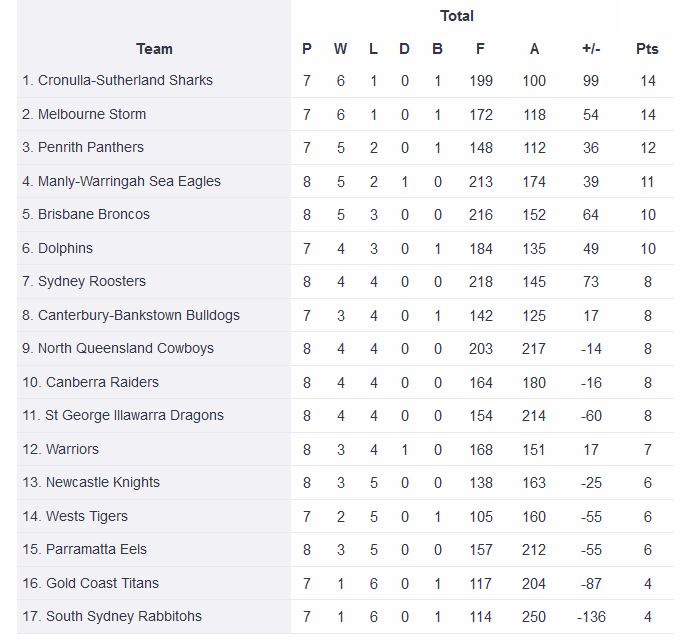681x644 pixels.
Task: Open Penrith Panthers team entry
Action: [x=91, y=147]
